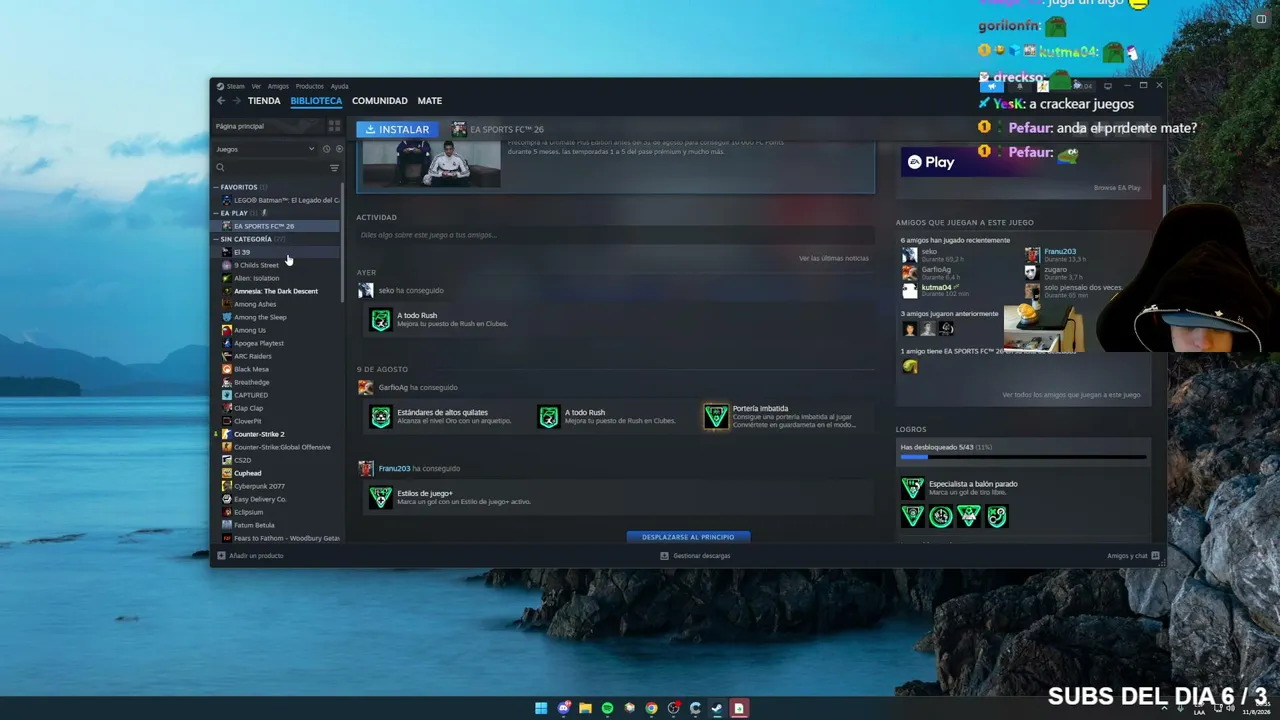Open Ver las últimas noticias link
The height and width of the screenshot is (720, 1280).
(x=834, y=258)
